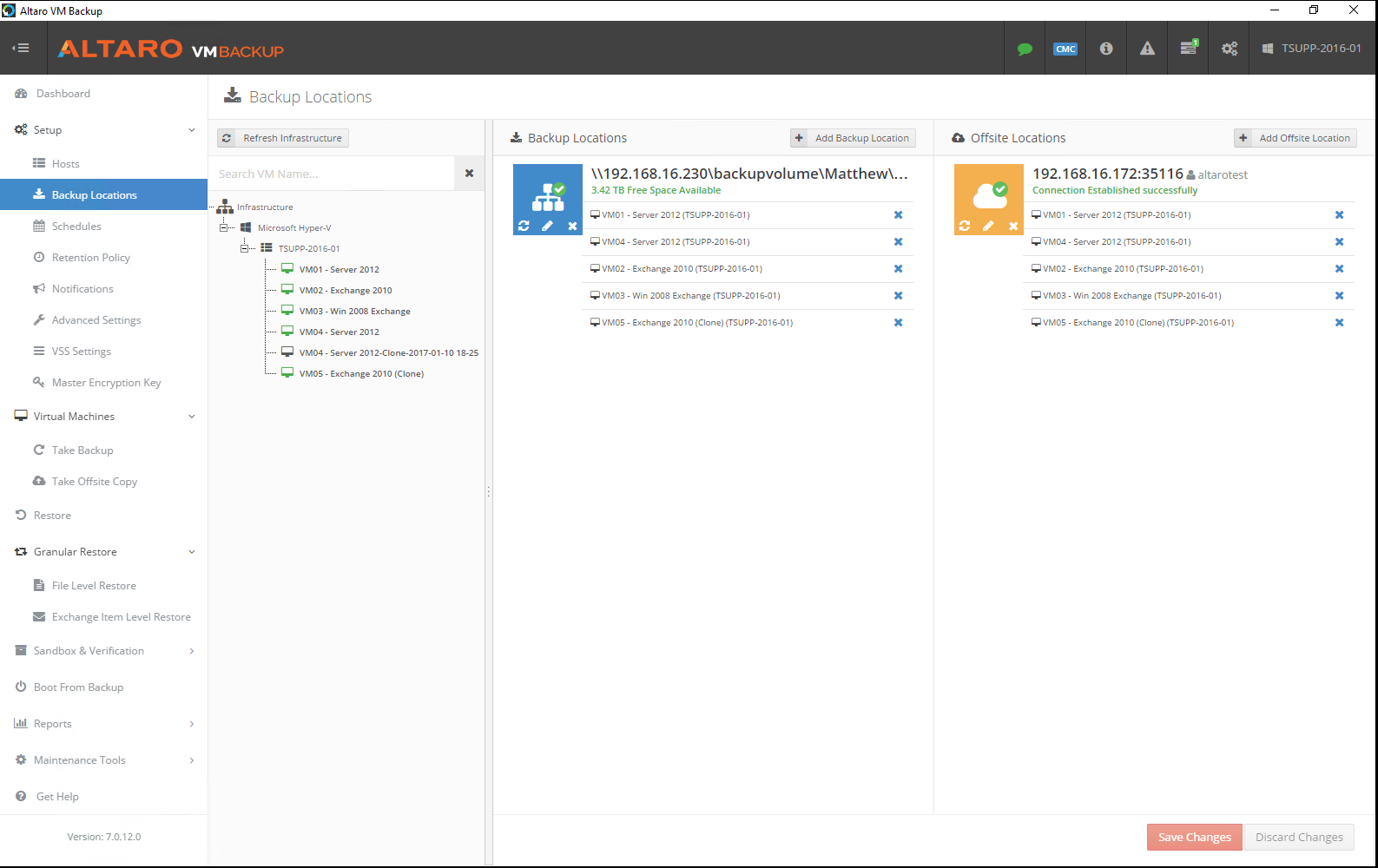Click the warning triangle alerts icon
Screen dimensions: 1378x868
tap(1147, 49)
